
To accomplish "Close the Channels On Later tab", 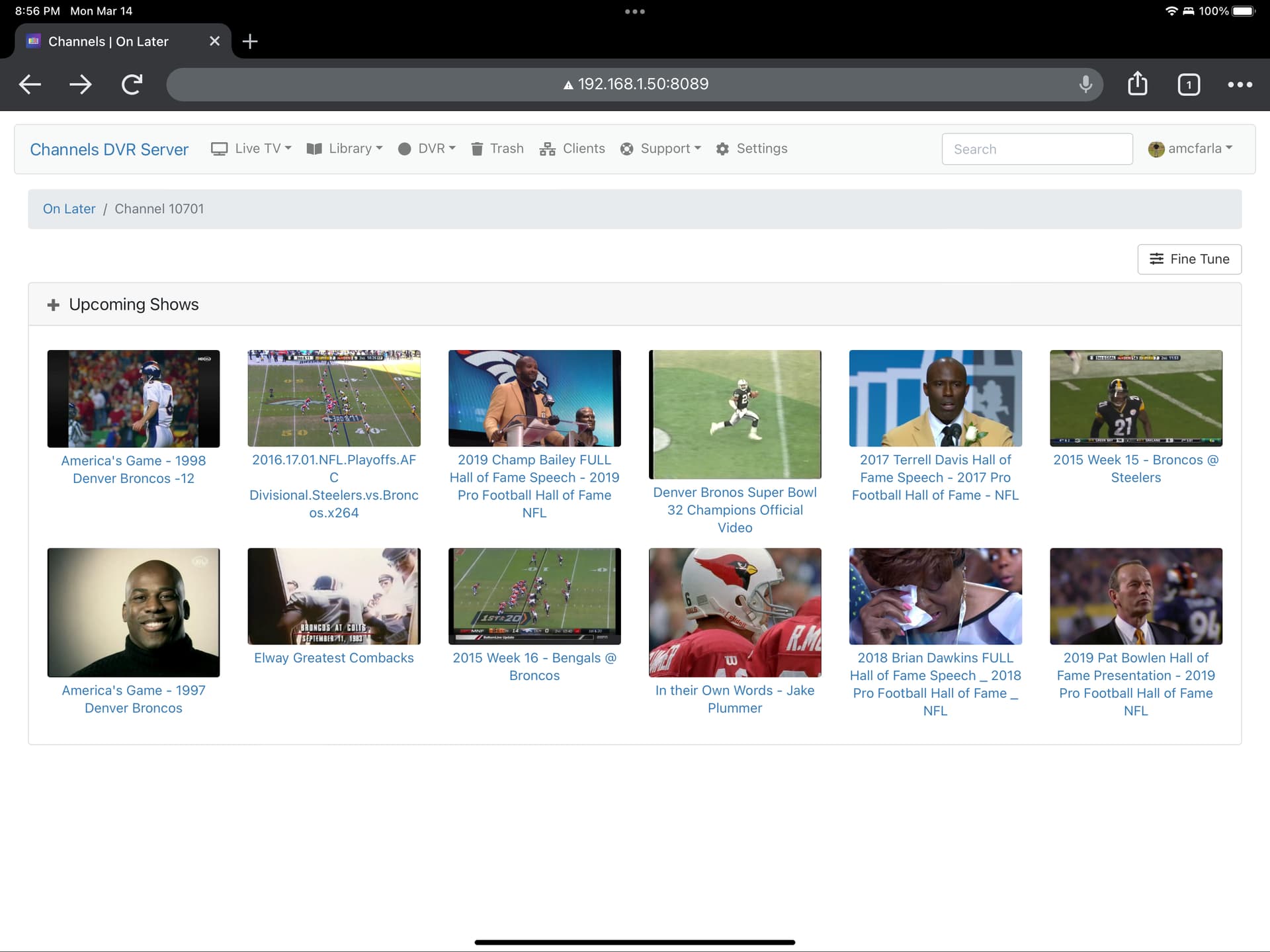I will click(214, 42).
